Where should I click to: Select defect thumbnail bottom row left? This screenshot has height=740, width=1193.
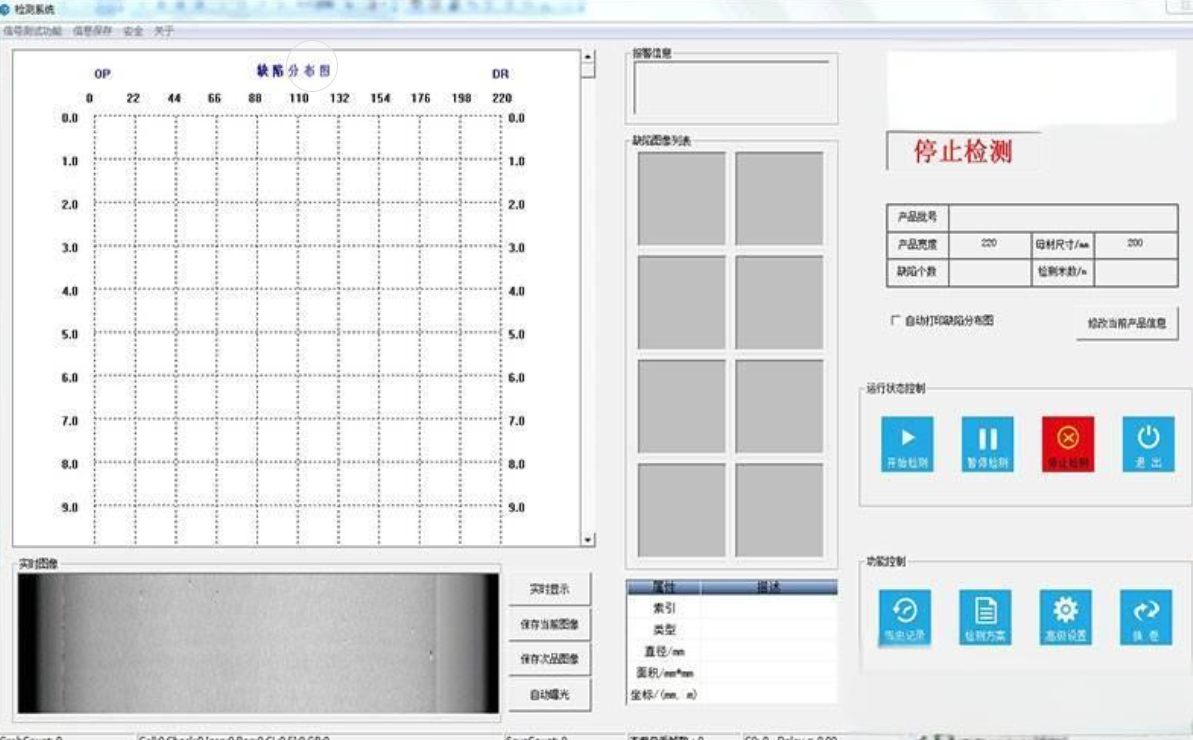pos(682,510)
